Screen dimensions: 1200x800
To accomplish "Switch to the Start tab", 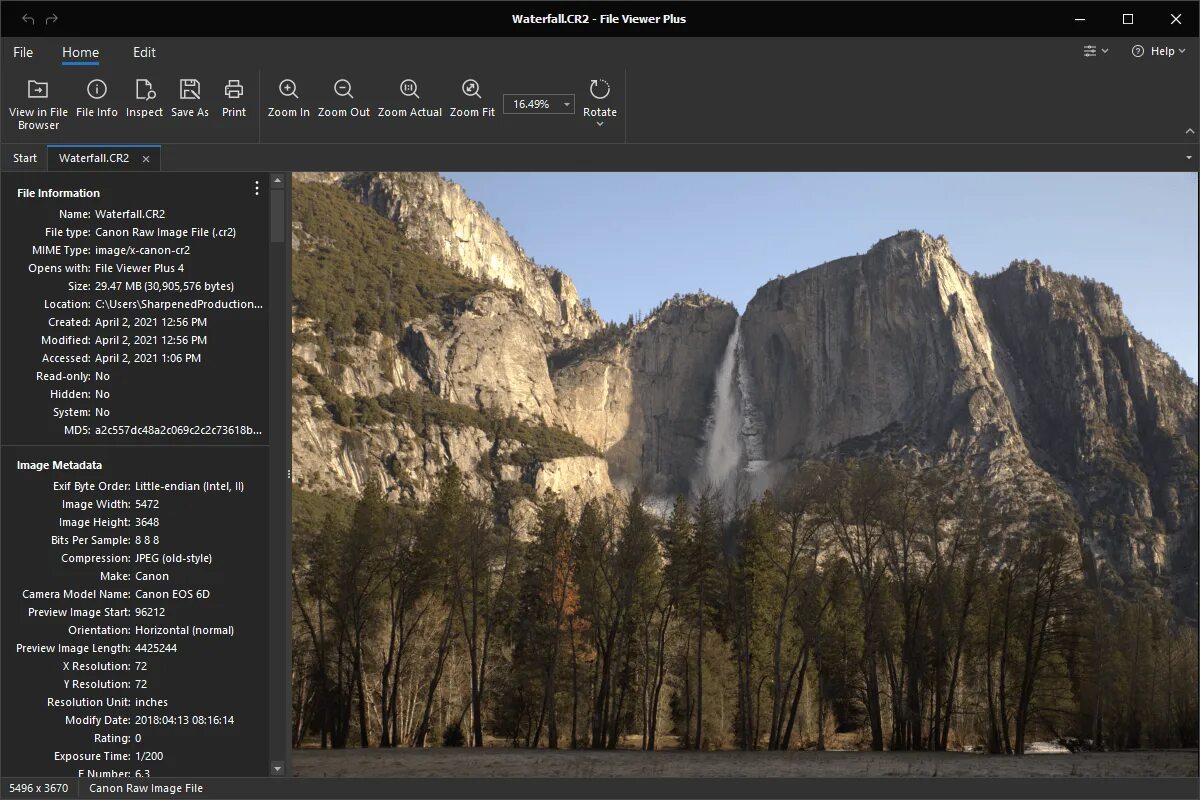I will click(25, 158).
